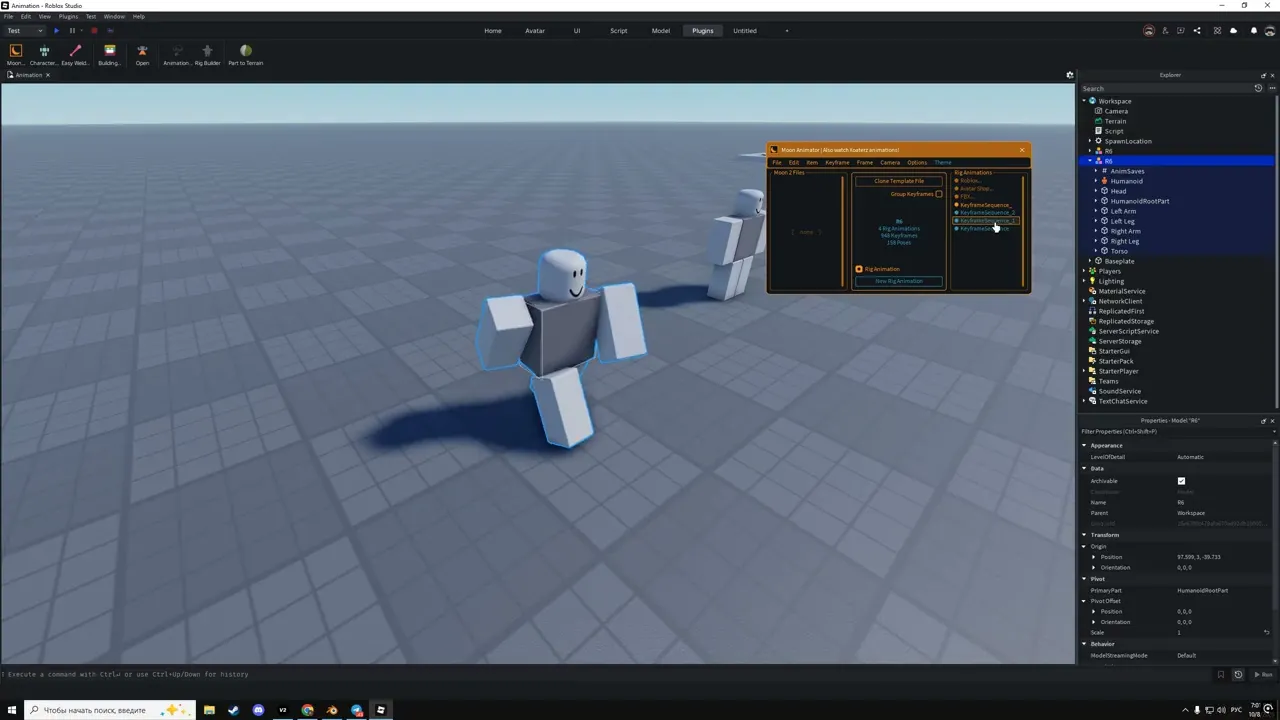The image size is (1280, 720).
Task: Select HumanoidRootPart in the Explorer
Action: 1140,201
